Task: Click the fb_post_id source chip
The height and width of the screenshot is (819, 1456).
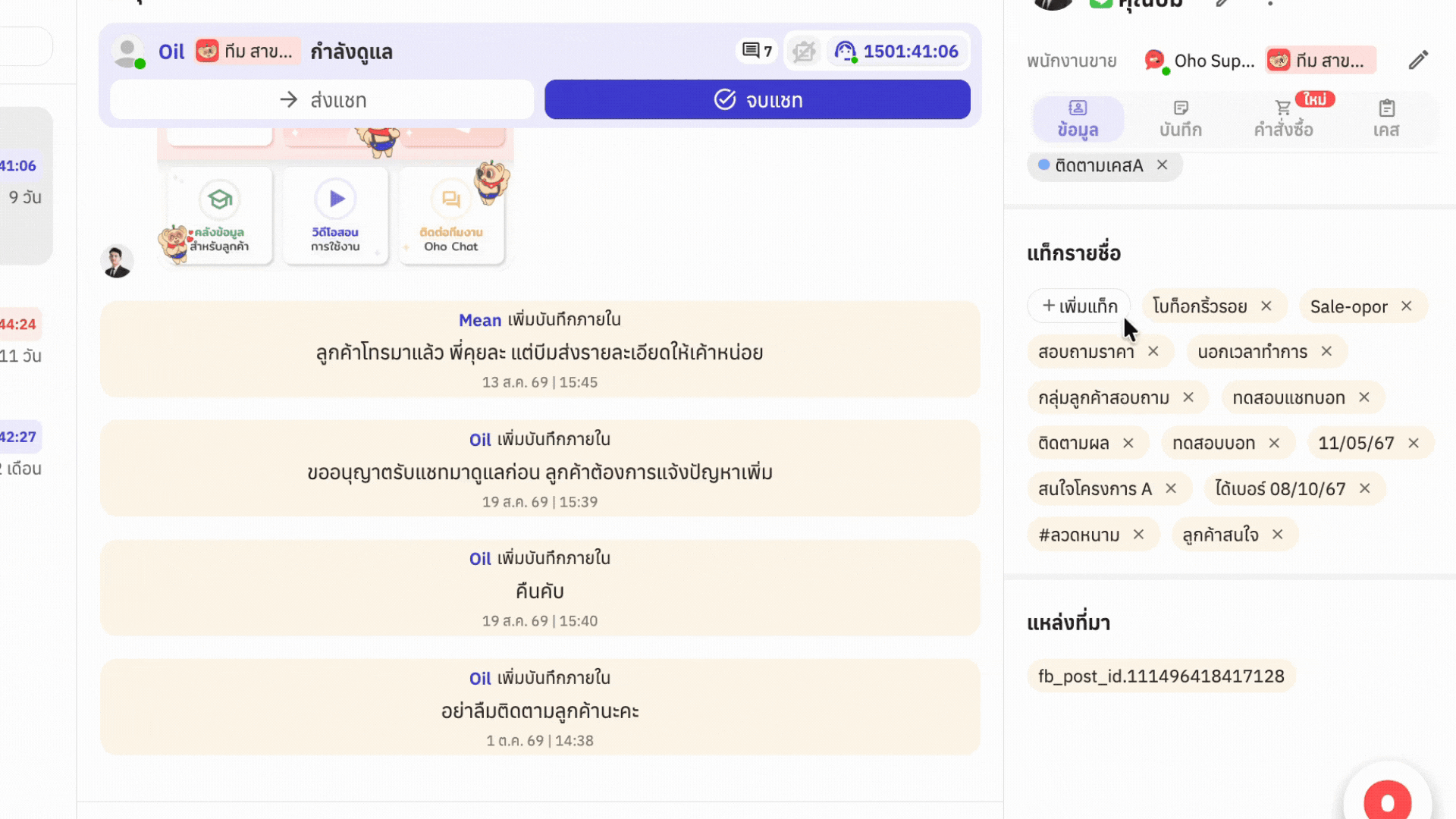Action: (1161, 676)
